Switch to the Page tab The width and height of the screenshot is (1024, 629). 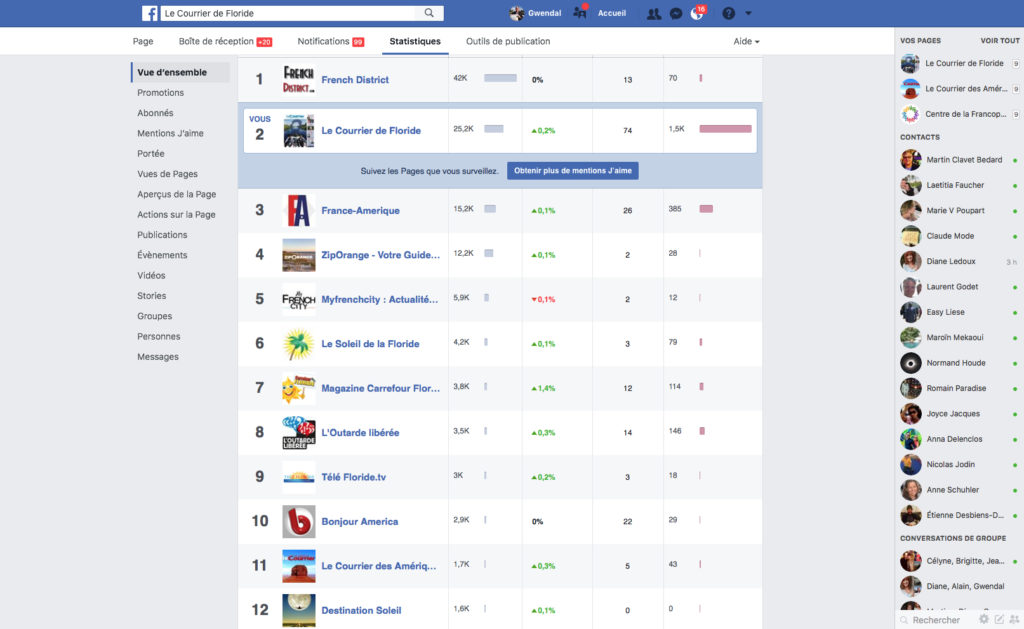coord(143,41)
